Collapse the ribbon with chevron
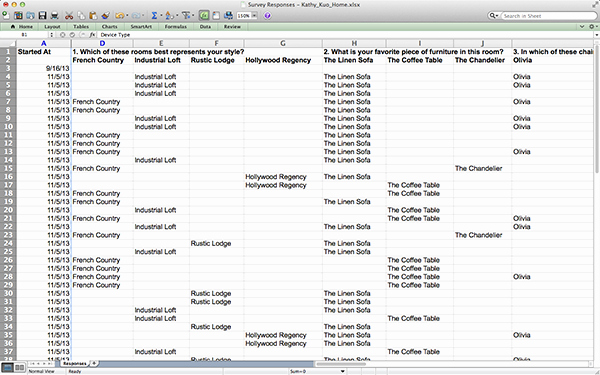The width and height of the screenshot is (600, 375). [x=582, y=26]
